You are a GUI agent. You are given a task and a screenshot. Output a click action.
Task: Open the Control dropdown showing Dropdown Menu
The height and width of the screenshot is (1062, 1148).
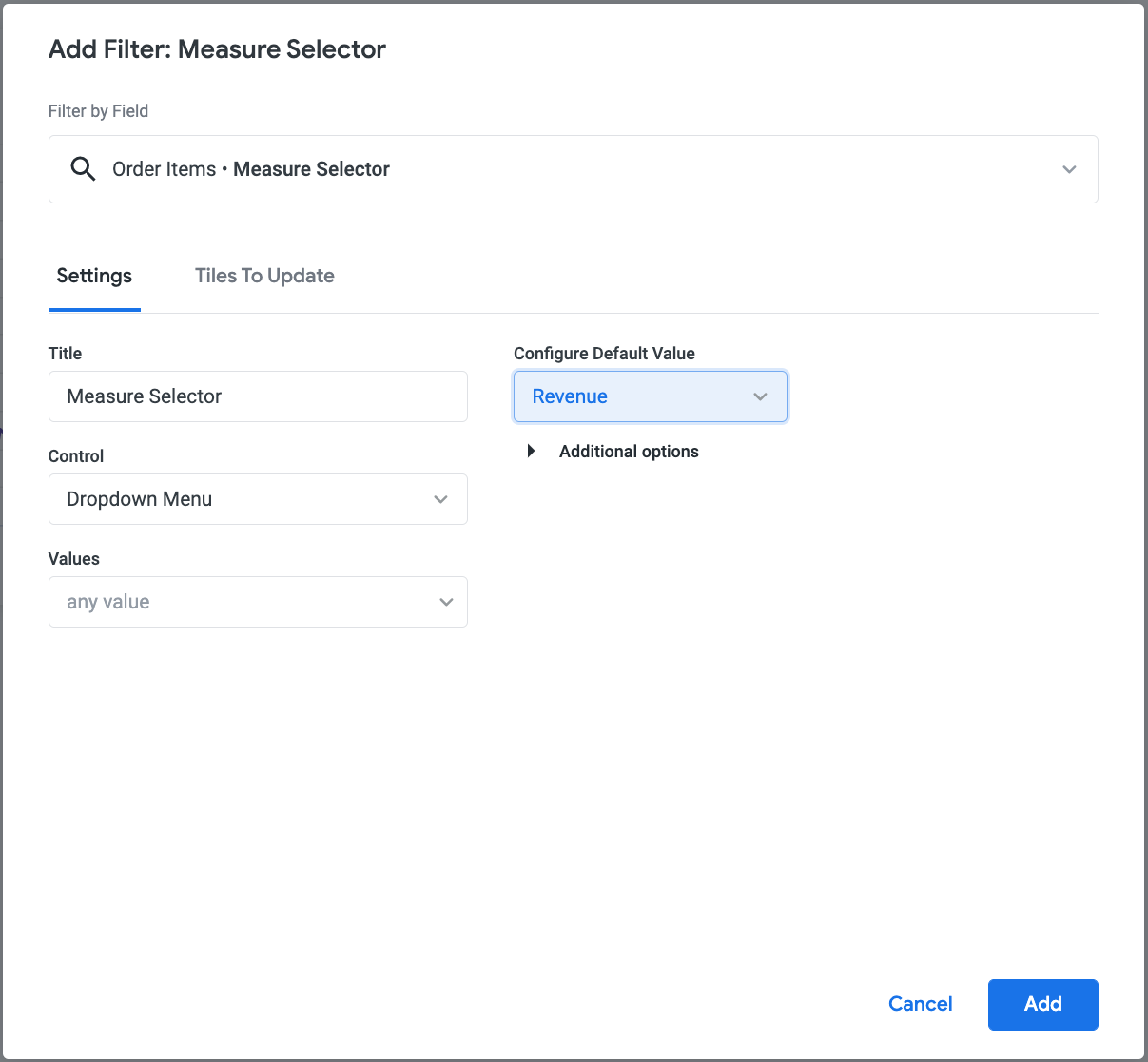point(257,499)
